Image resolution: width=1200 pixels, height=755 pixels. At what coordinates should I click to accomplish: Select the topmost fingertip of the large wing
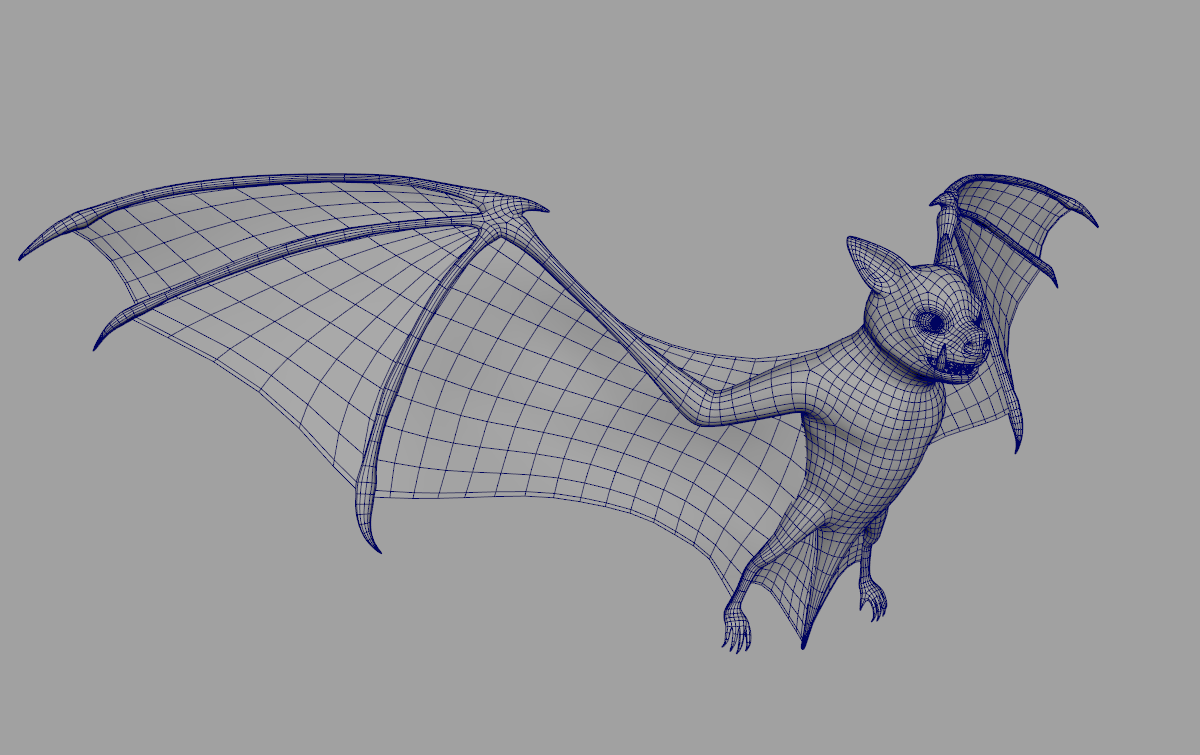tap(24, 256)
